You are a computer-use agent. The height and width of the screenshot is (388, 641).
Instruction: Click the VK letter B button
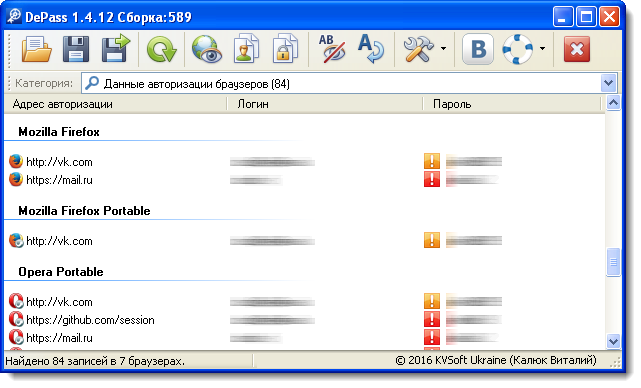pyautogui.click(x=478, y=49)
